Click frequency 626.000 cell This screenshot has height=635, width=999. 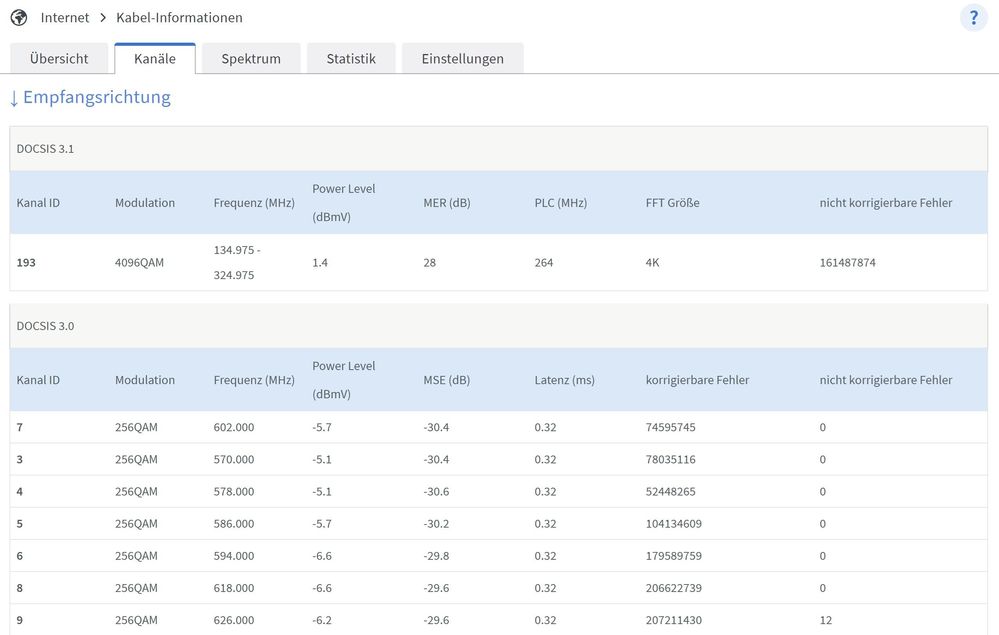[x=234, y=620]
